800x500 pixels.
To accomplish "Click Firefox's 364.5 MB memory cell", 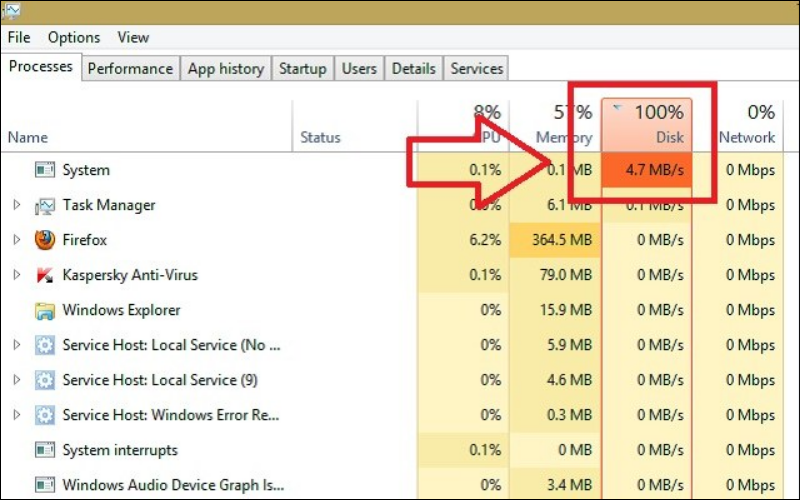I will click(x=555, y=240).
